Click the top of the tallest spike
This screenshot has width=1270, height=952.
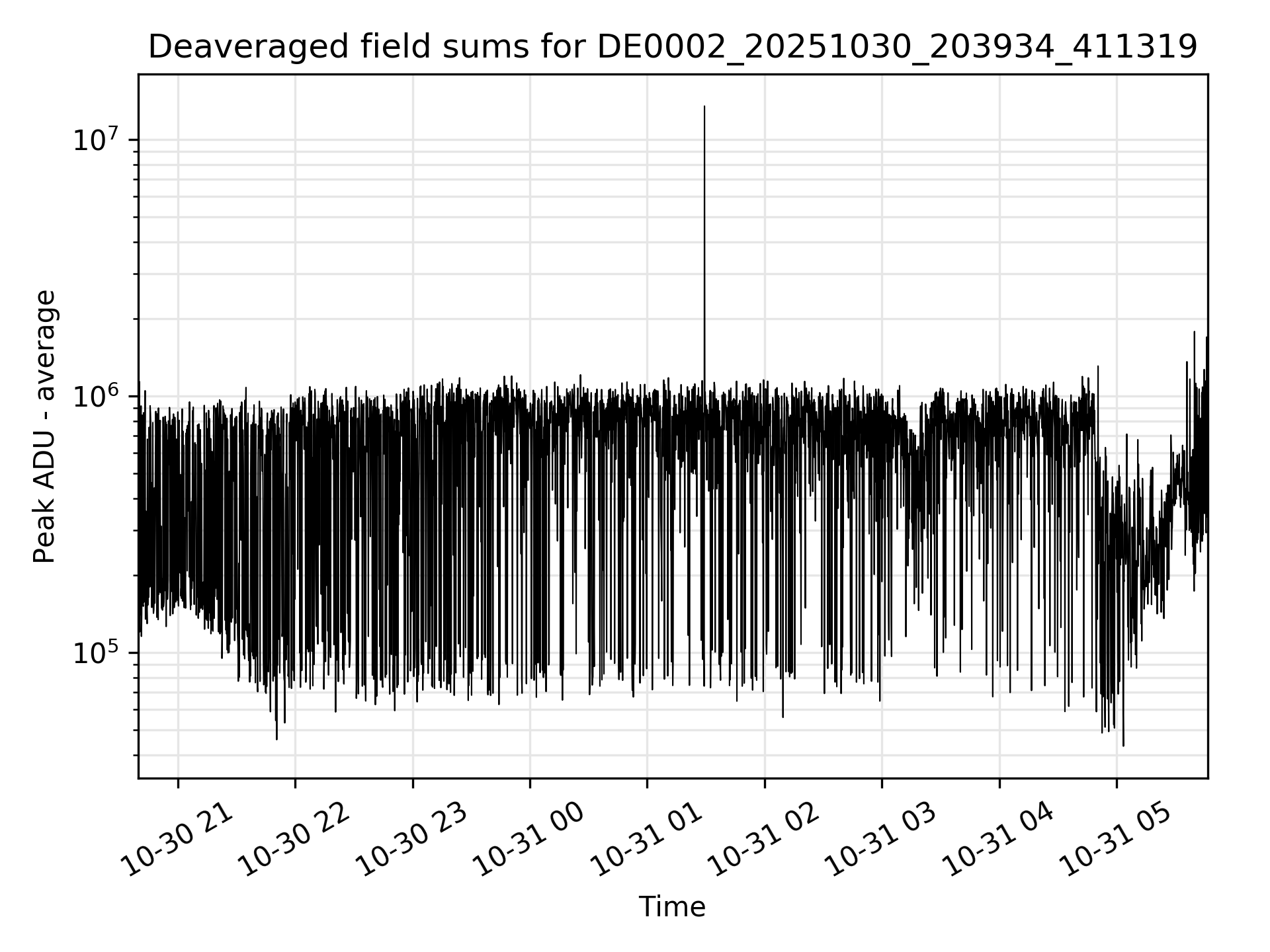pyautogui.click(x=704, y=107)
